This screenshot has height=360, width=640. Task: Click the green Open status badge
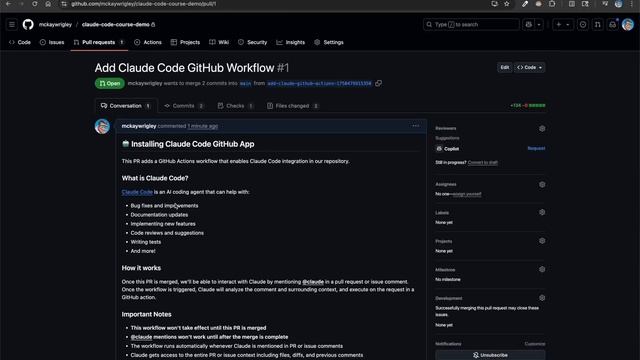[x=110, y=83]
